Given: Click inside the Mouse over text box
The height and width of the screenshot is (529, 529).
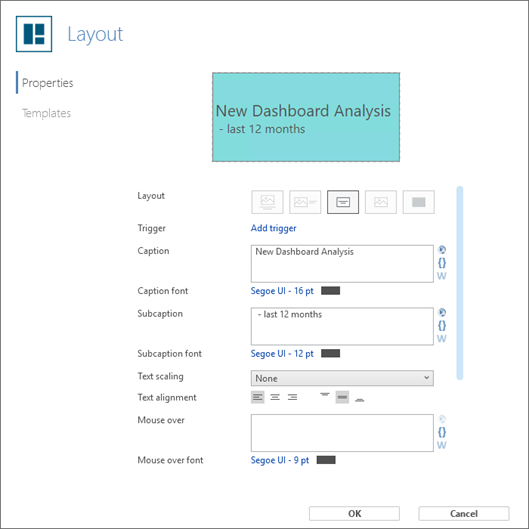Looking at the screenshot, I should click(342, 433).
